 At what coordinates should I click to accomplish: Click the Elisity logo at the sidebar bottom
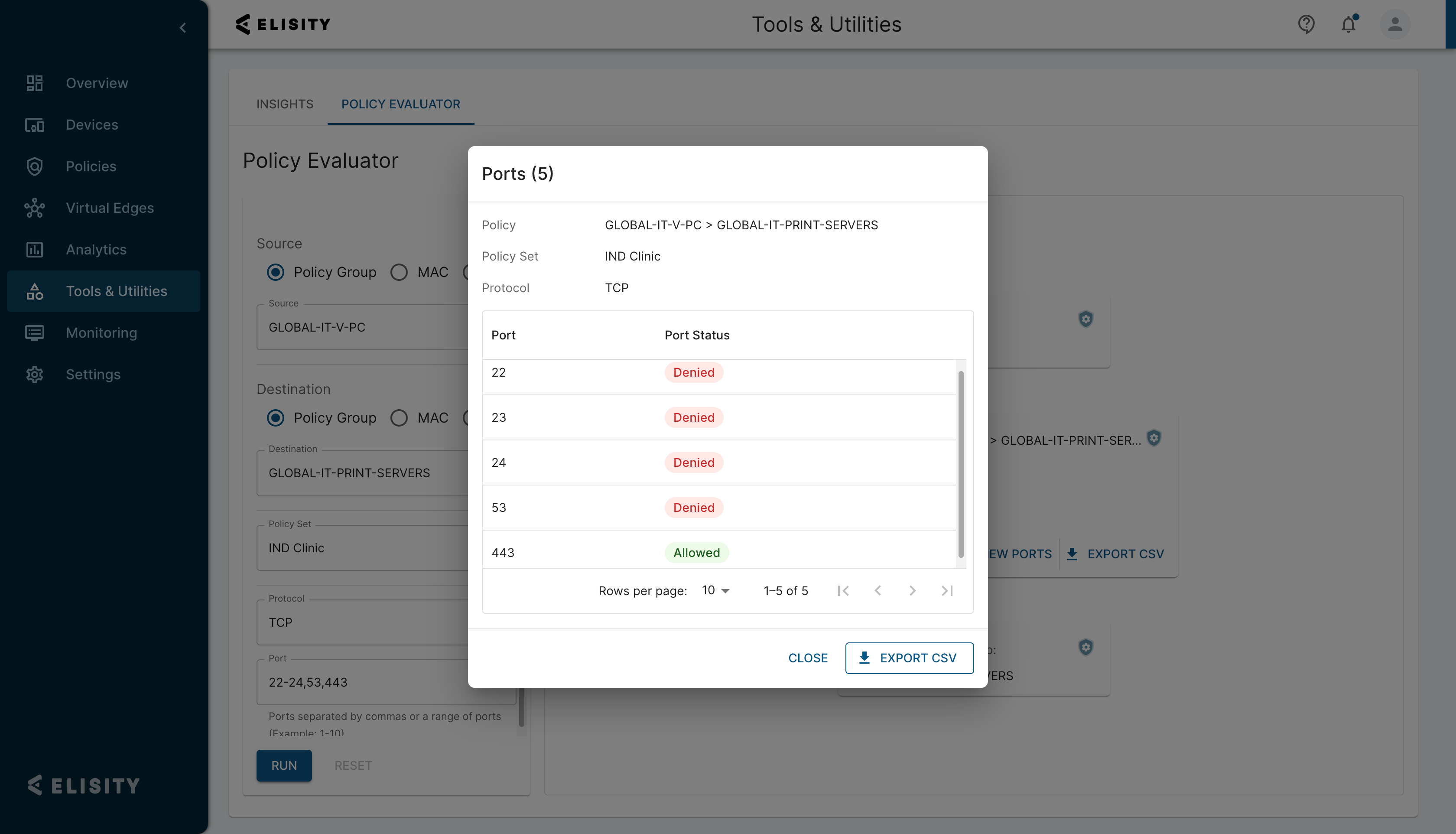click(84, 785)
